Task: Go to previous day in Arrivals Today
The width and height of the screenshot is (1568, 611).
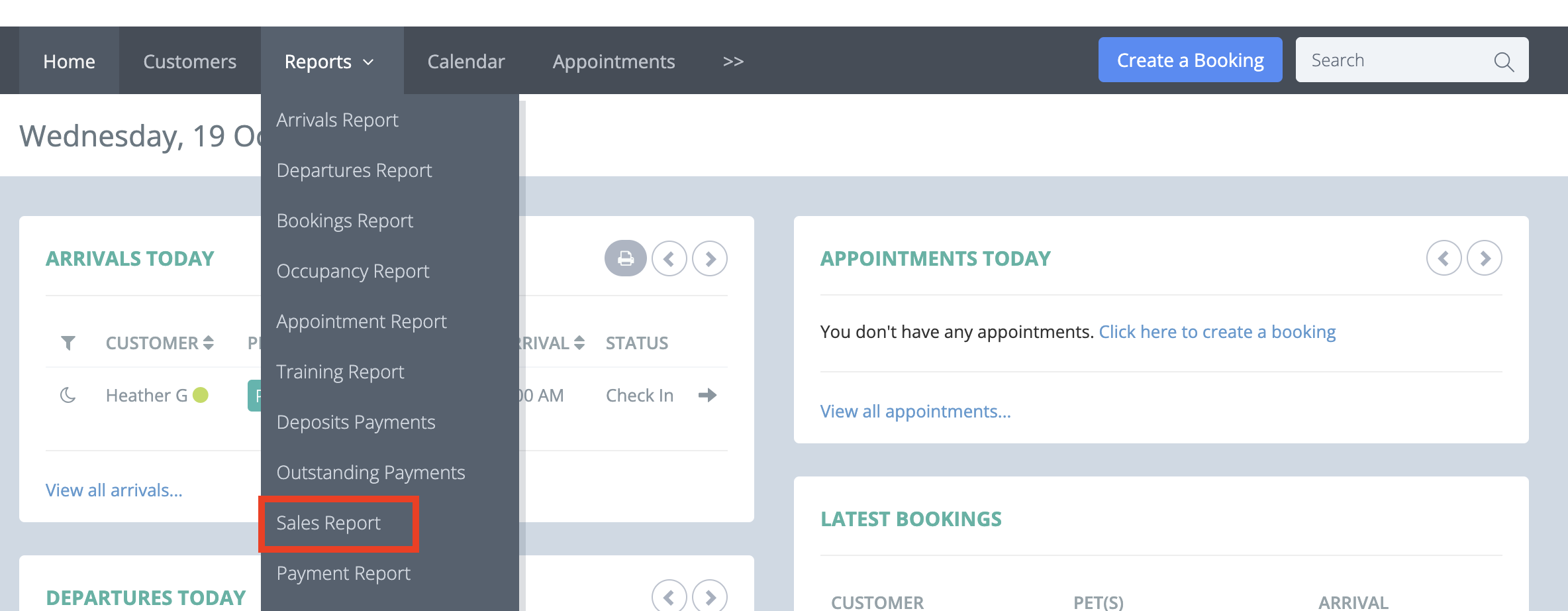Action: point(669,258)
